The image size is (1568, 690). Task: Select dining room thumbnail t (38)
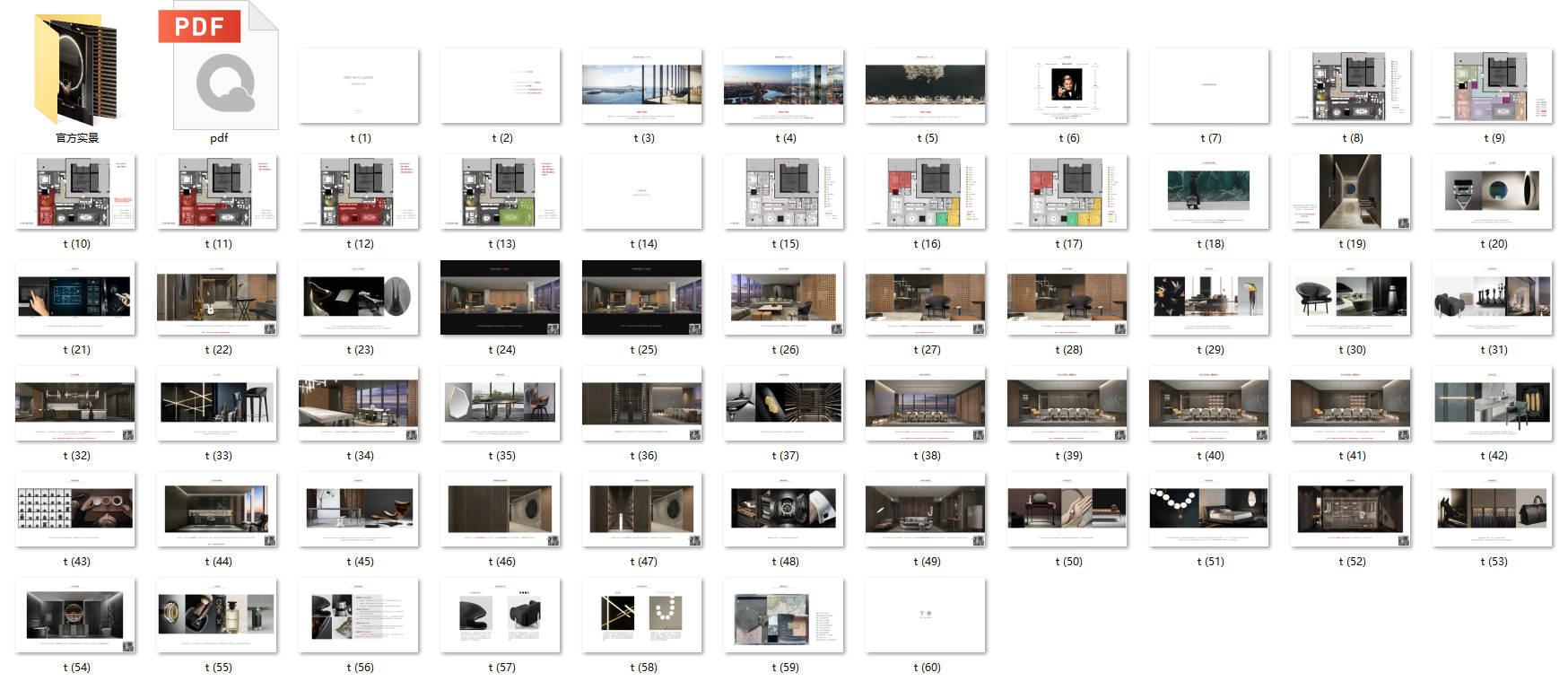(926, 404)
